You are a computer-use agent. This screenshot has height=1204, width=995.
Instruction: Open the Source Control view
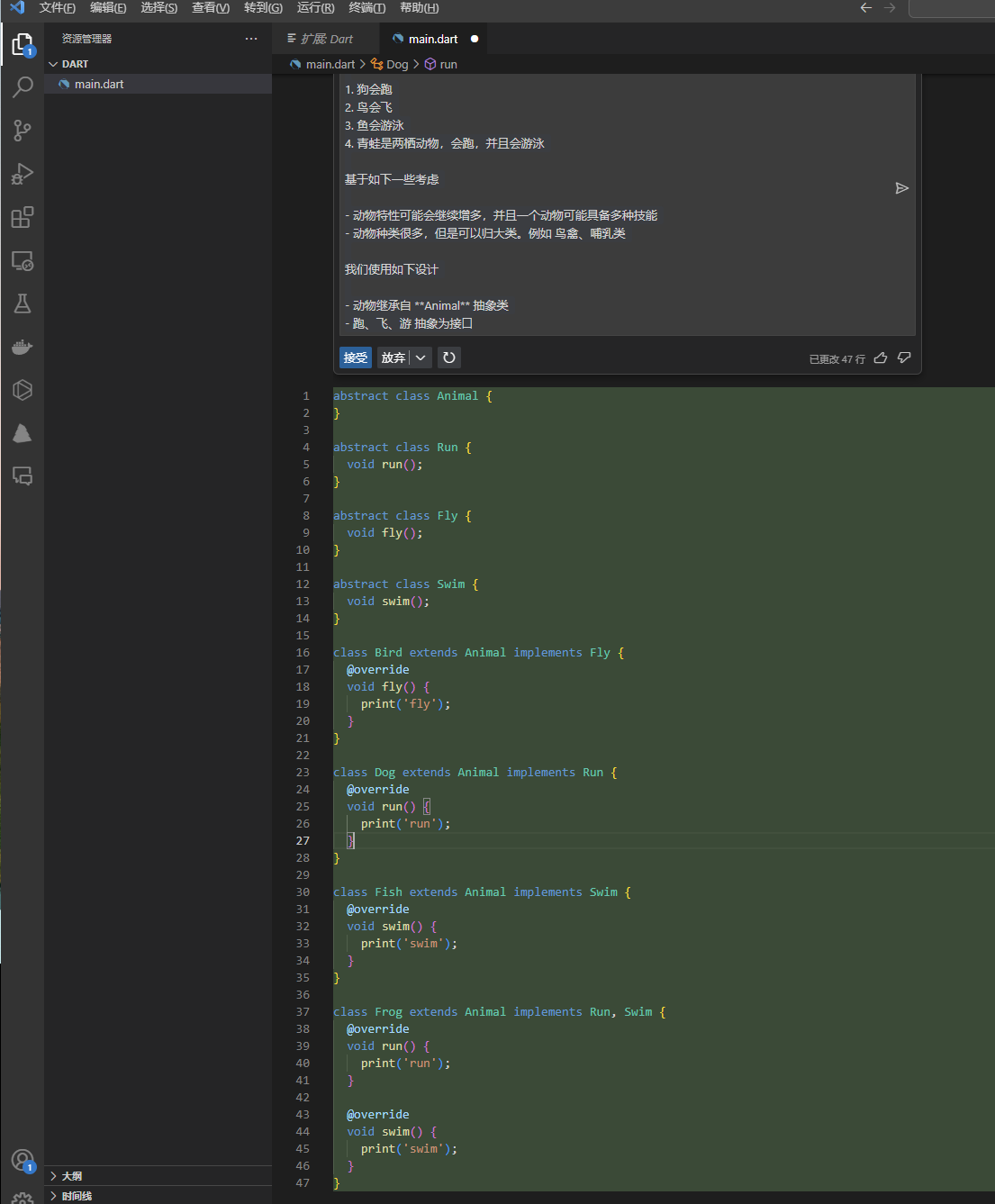pyautogui.click(x=23, y=131)
